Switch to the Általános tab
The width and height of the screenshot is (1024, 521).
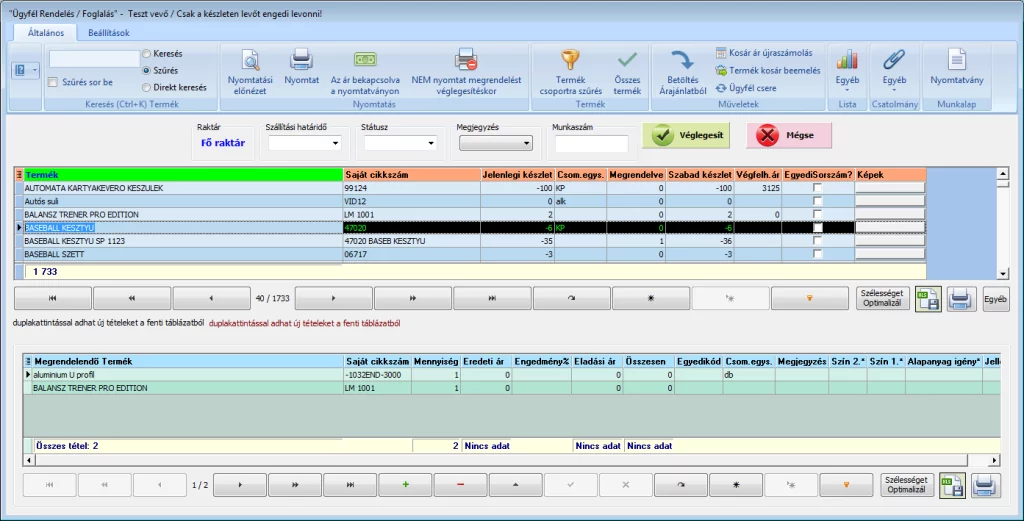(46, 33)
